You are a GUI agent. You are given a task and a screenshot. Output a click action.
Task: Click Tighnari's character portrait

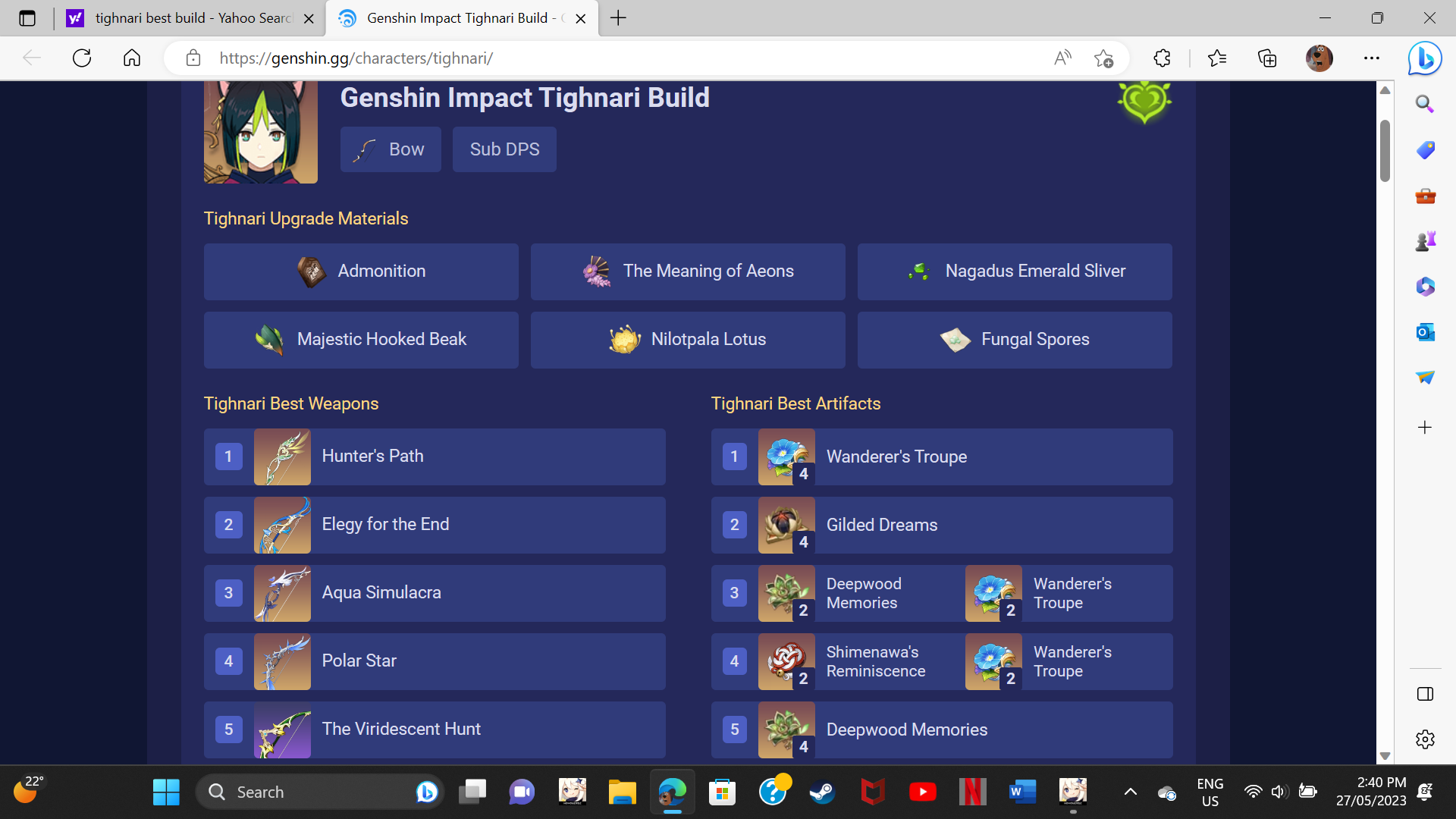tap(260, 131)
